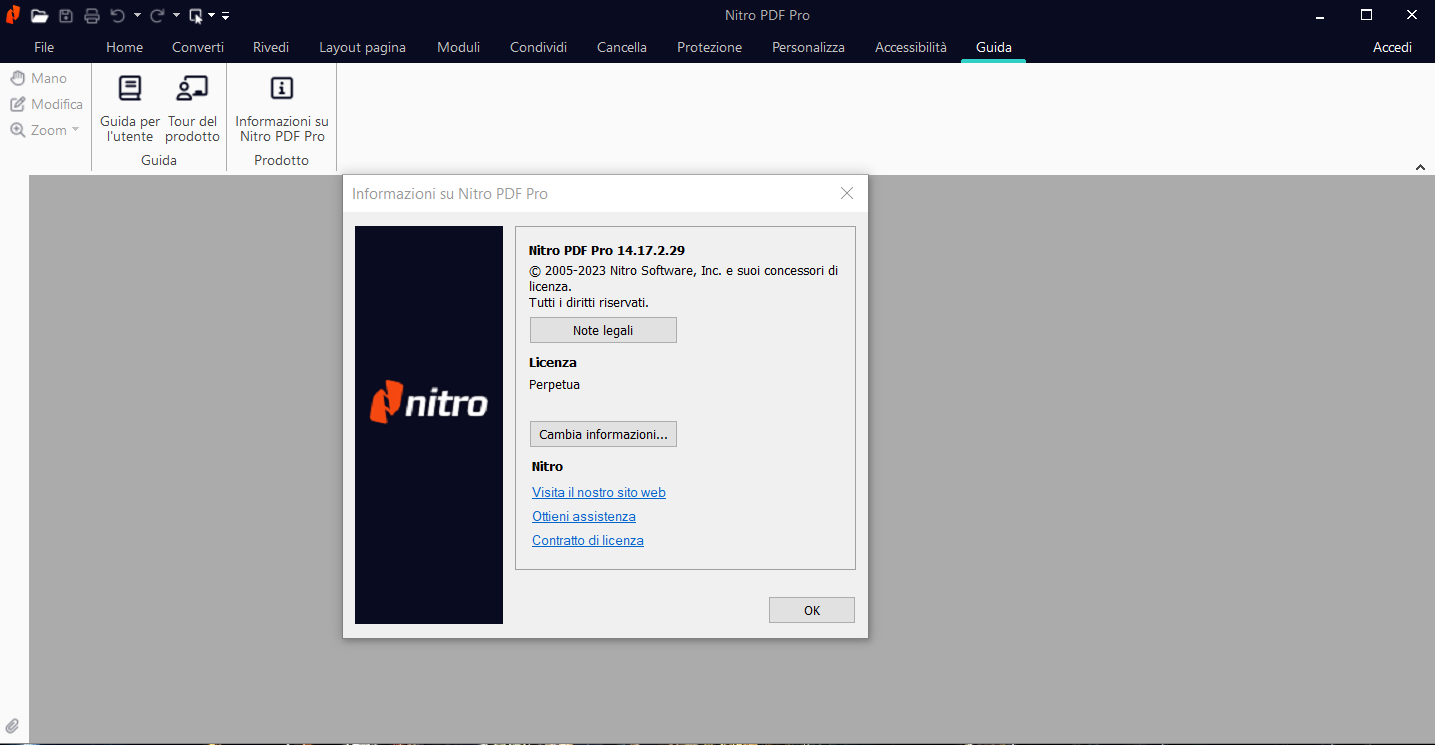Switch to the Rivedi tab
This screenshot has height=745, width=1435.
tap(271, 47)
